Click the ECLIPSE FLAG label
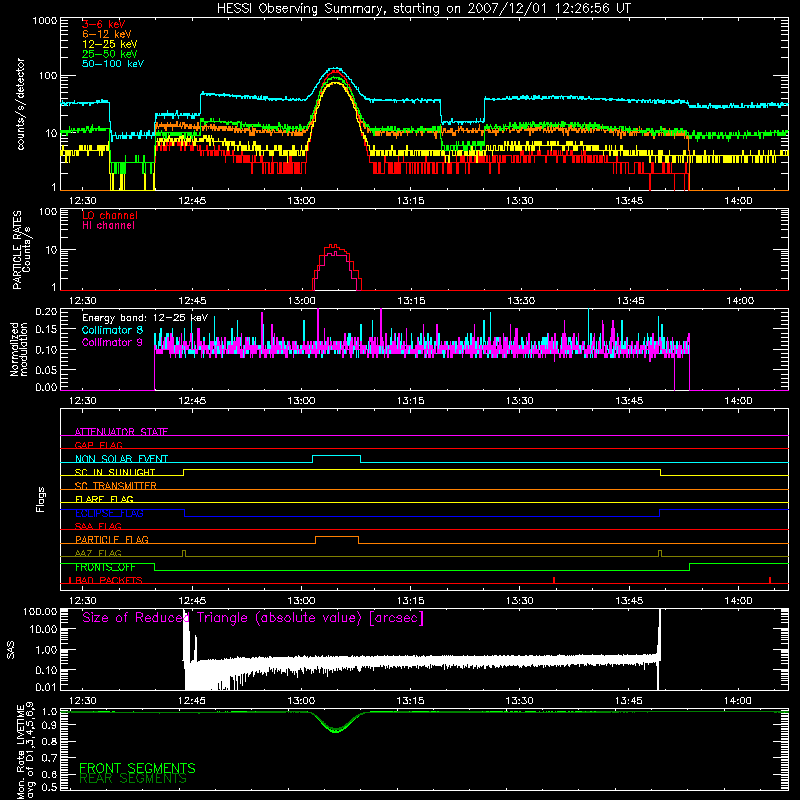Screen dimensions: 800x800 click(109, 513)
